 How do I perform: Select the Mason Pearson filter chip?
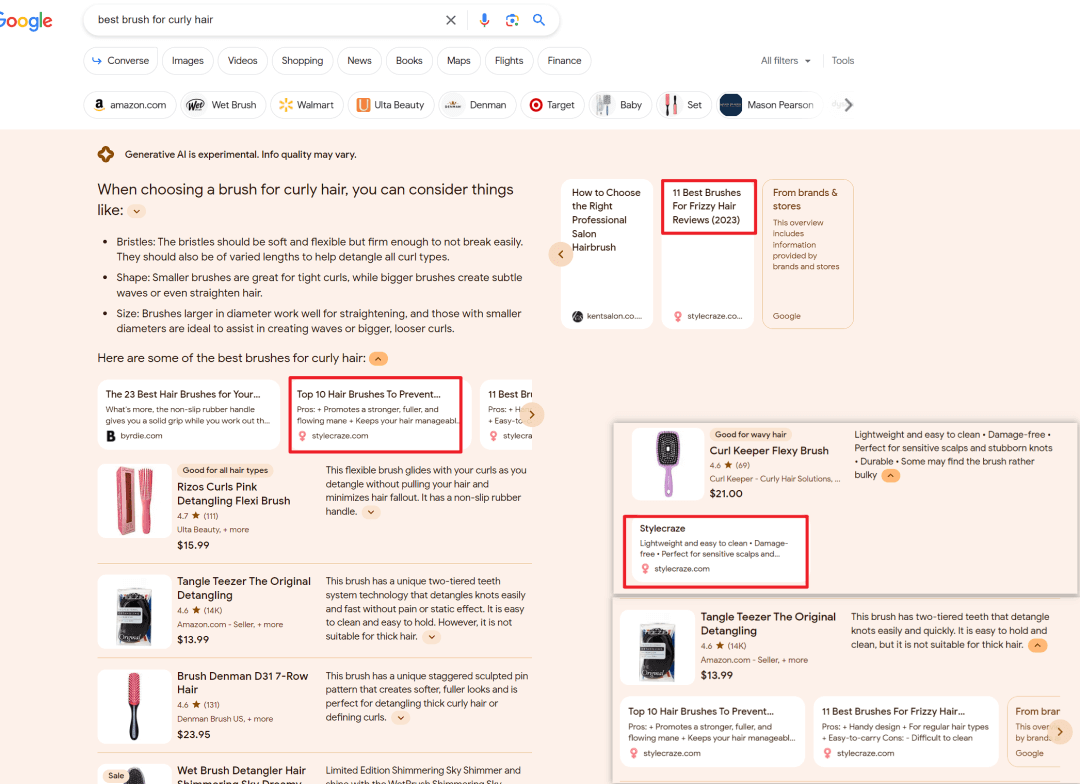[769, 105]
